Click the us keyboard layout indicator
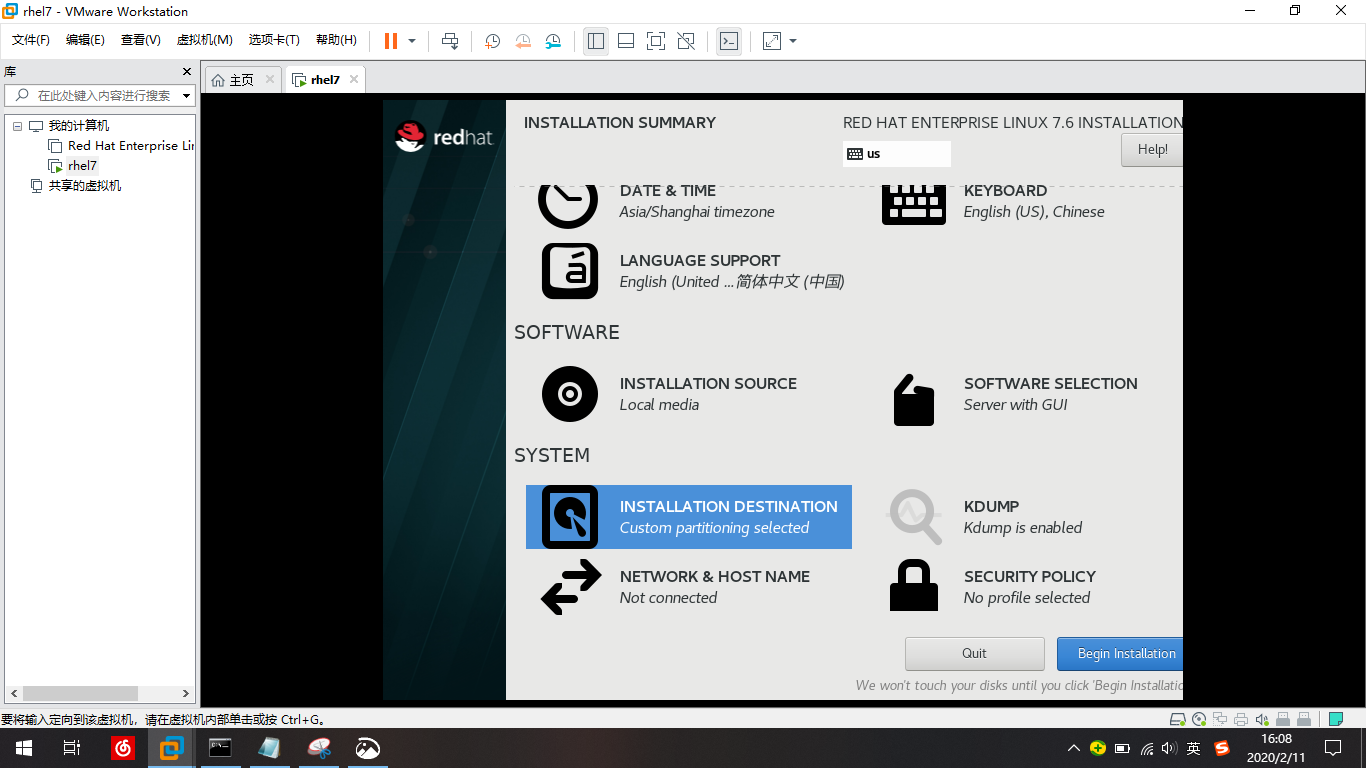The width and height of the screenshot is (1366, 768). coord(897,154)
